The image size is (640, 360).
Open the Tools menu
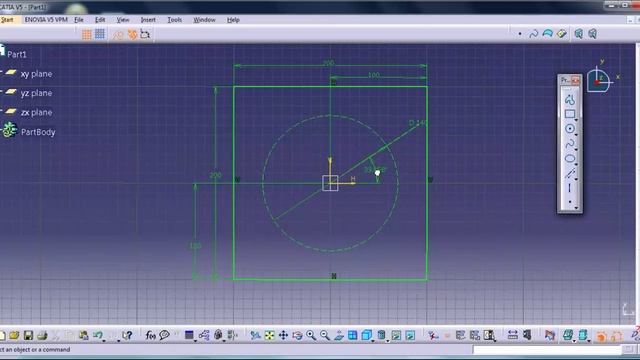coord(175,20)
